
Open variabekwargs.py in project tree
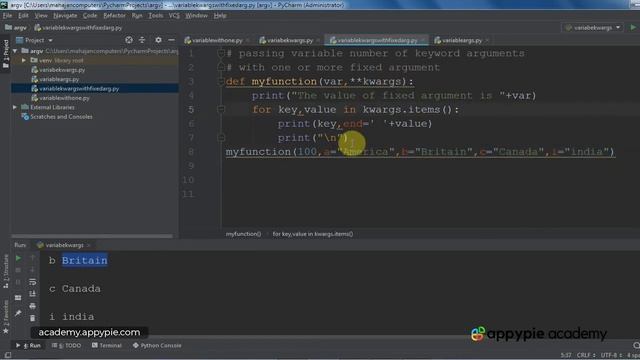coord(62,70)
